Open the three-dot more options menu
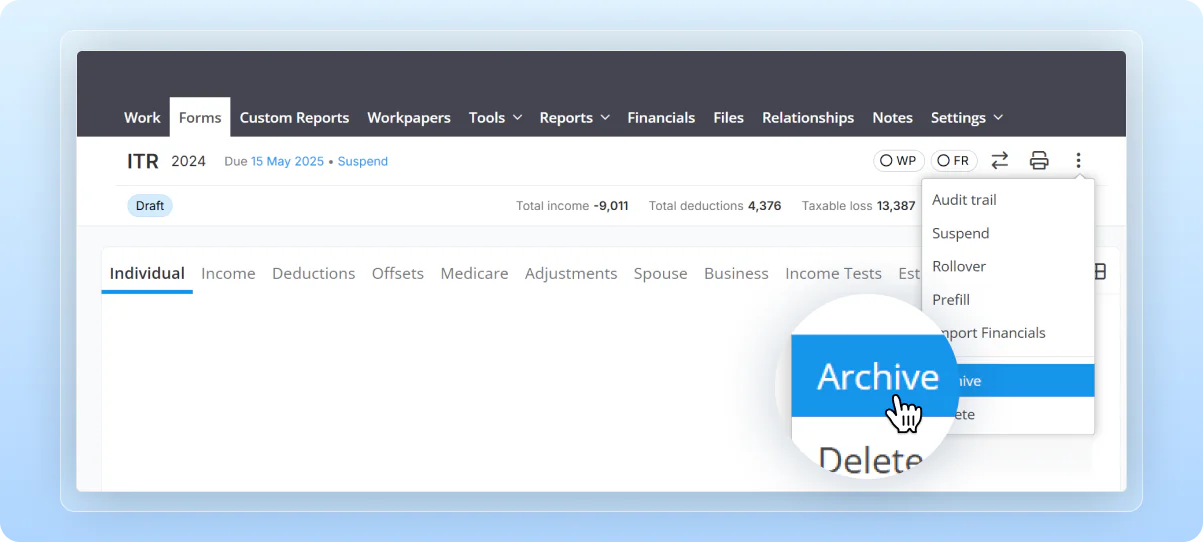The width and height of the screenshot is (1203, 542). 1078,160
